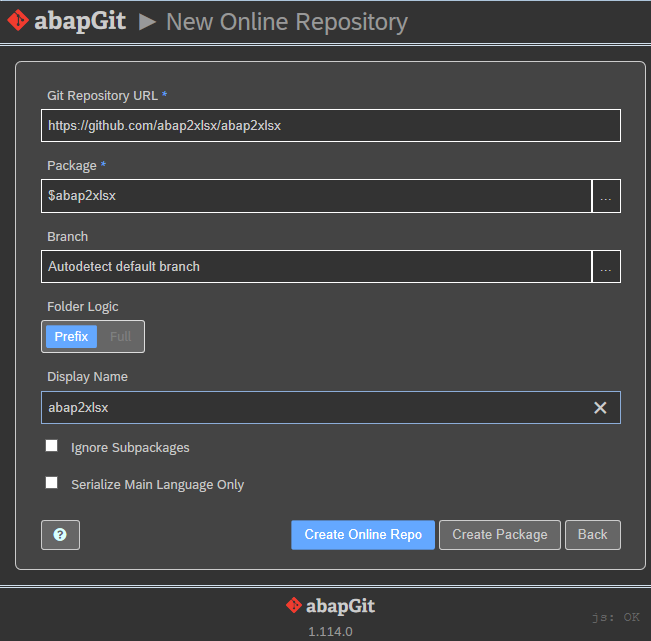Click the 'Ignore Subpackages' label
The height and width of the screenshot is (641, 651).
(x=130, y=448)
